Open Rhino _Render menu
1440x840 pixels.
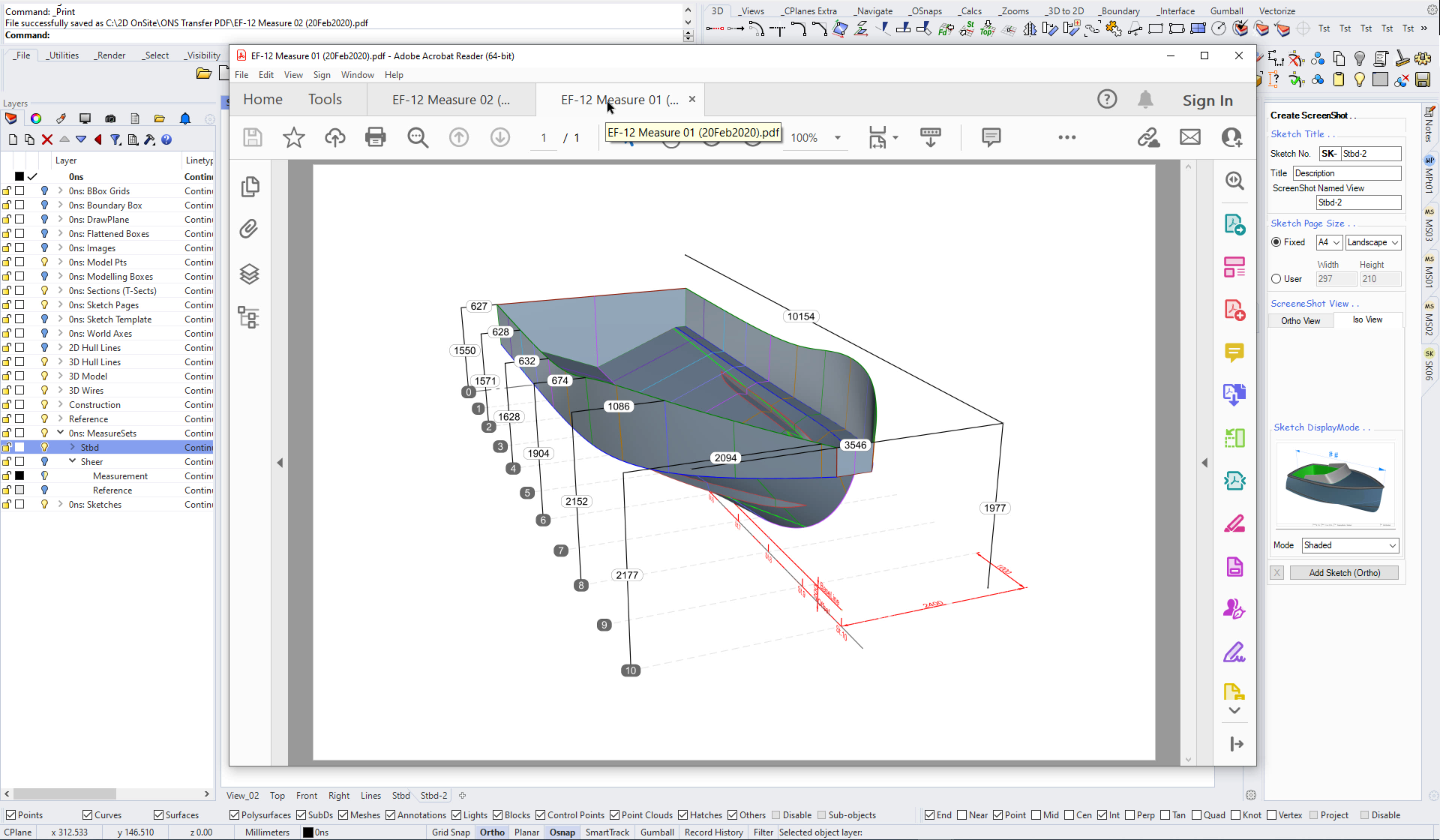tap(110, 55)
